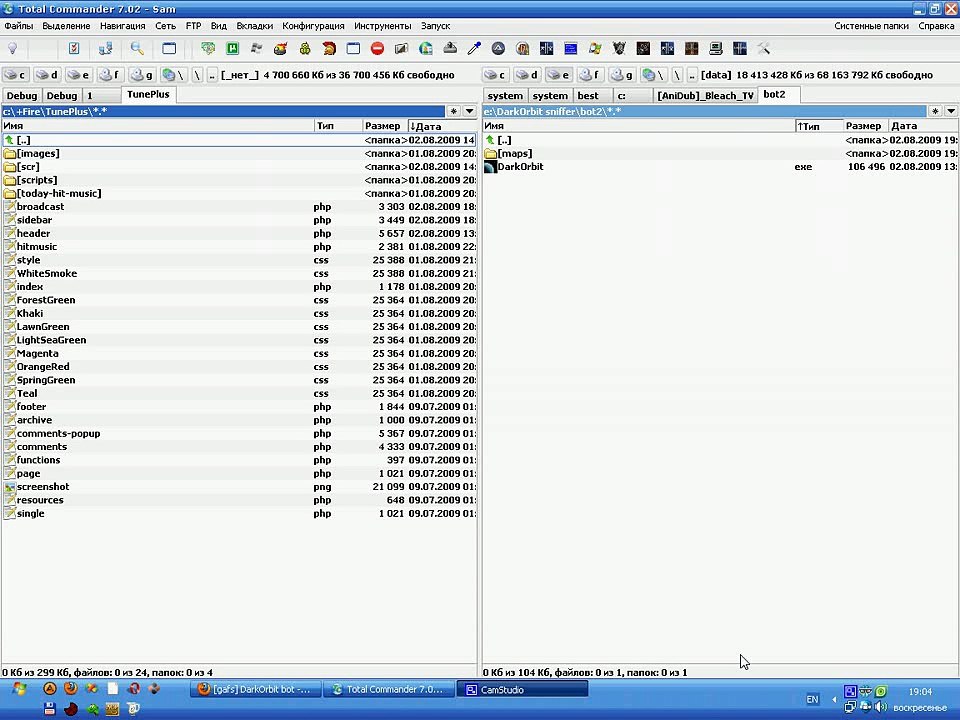Viewport: 960px width, 720px height.
Task: Select the DarkOrbit exe file
Action: pos(720,167)
